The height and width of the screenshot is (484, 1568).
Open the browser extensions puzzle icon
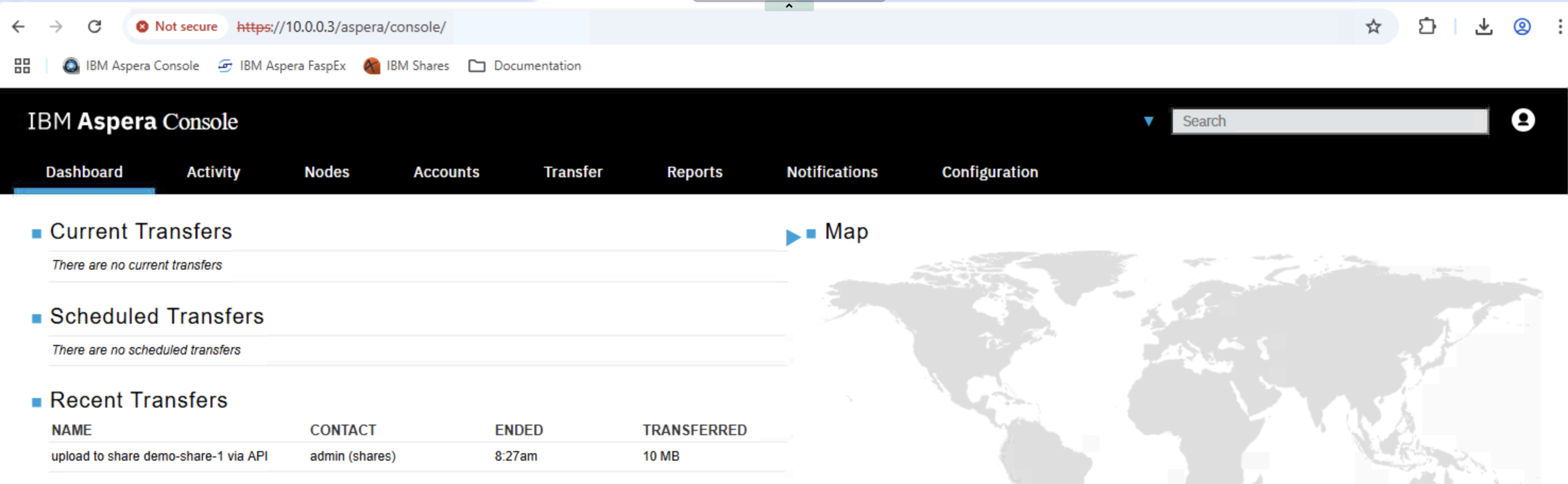coord(1427,27)
